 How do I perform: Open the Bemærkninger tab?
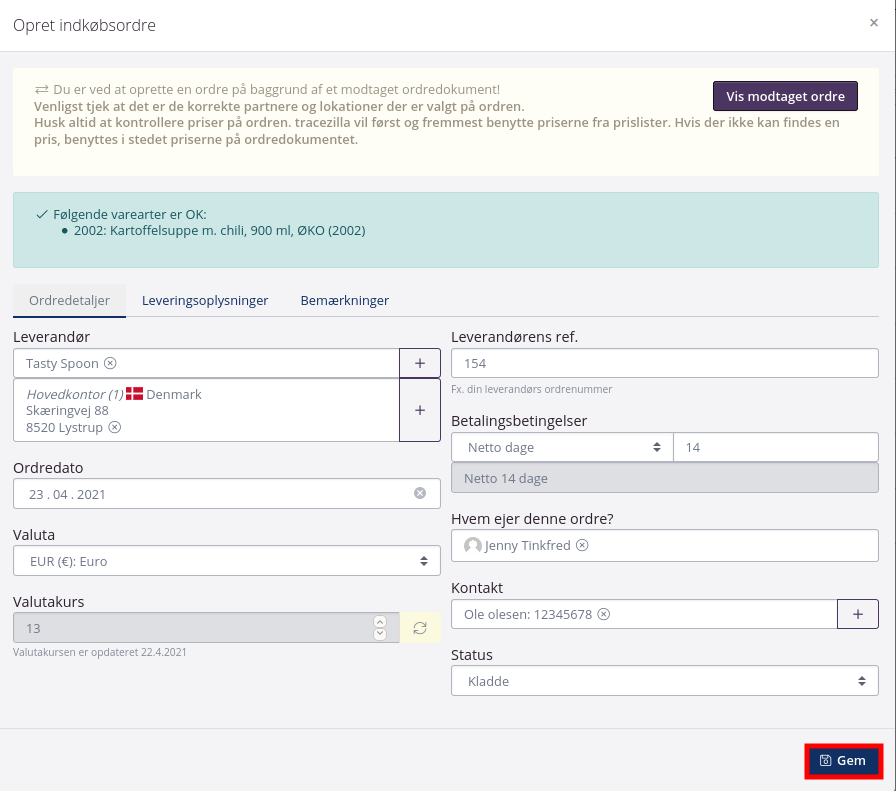point(345,300)
